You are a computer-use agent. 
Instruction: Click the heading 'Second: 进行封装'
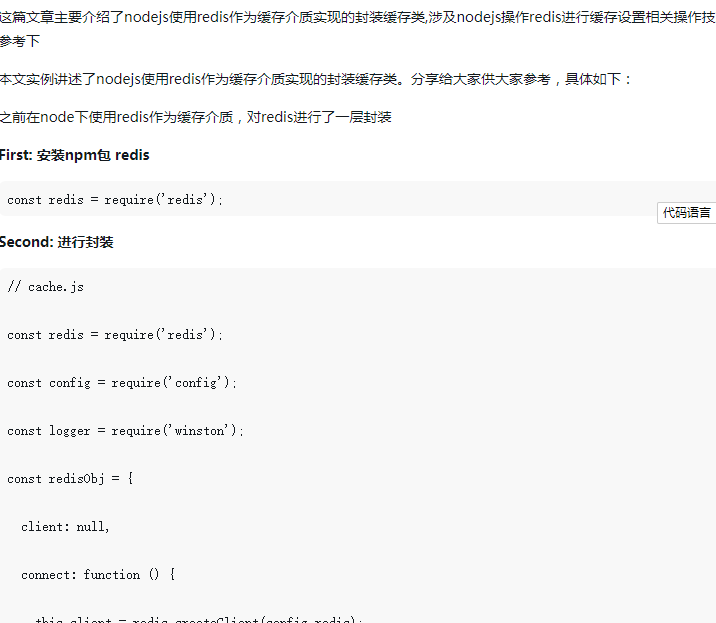(57, 242)
